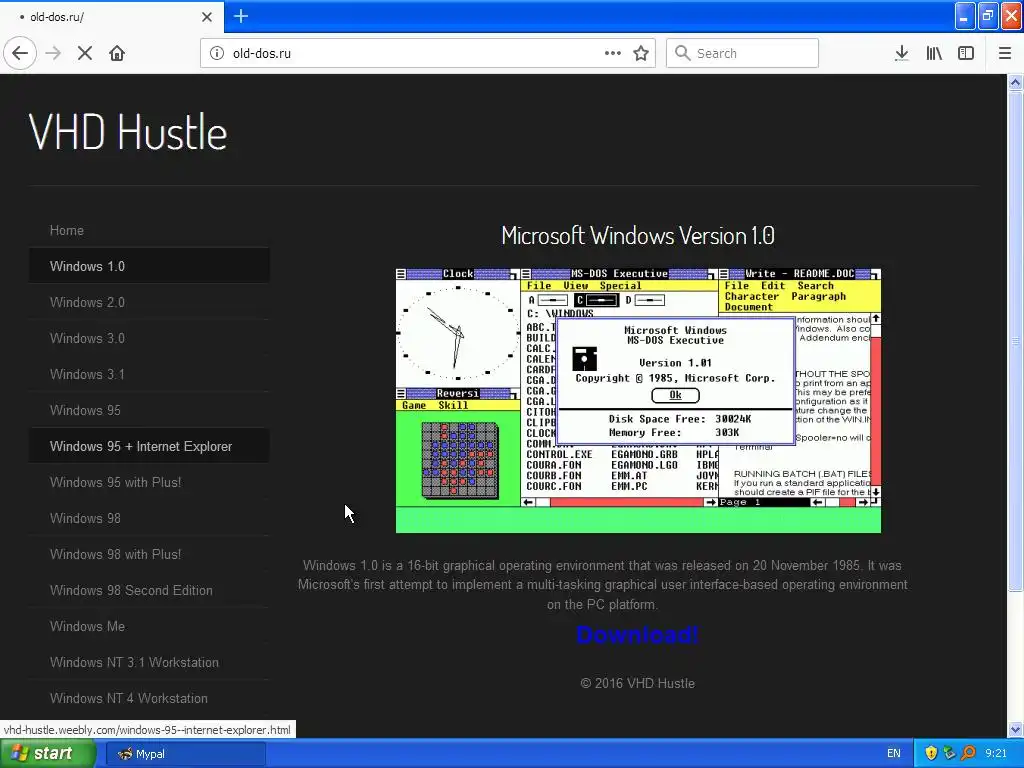Show site information for old-dos.ru
Image resolution: width=1024 pixels, height=768 pixels.
click(x=217, y=54)
